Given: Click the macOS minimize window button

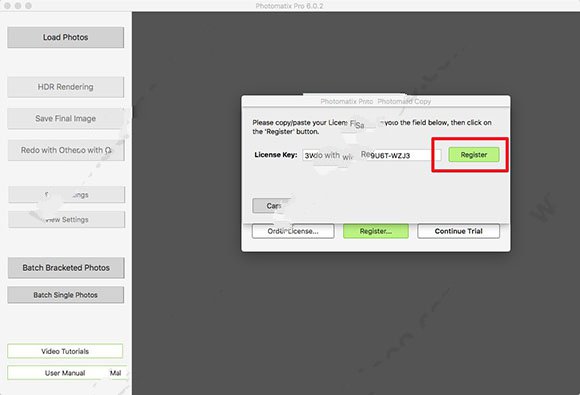Looking at the screenshot, I should tap(18, 6).
